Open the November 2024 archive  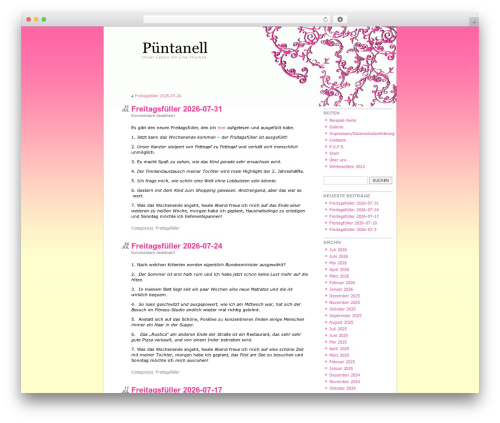pyautogui.click(x=344, y=382)
